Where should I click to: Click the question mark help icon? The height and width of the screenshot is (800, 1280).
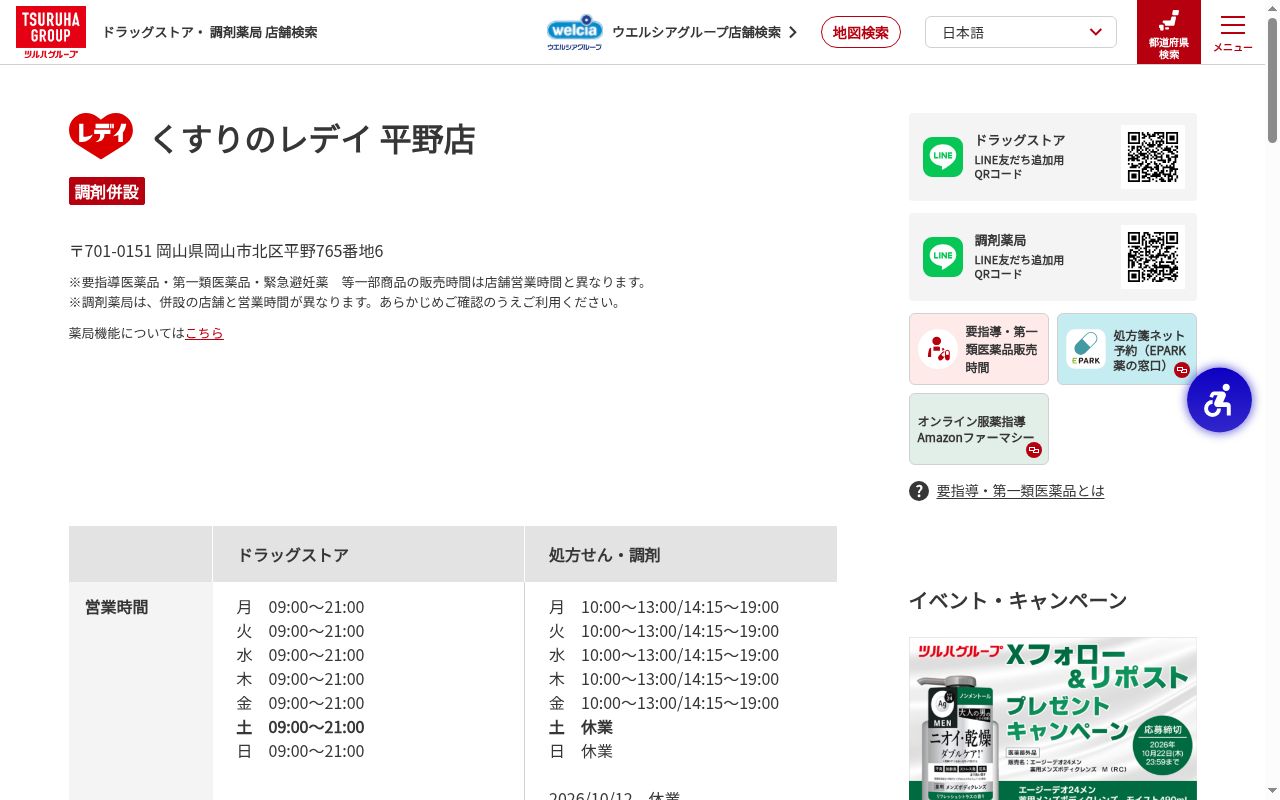coord(919,491)
